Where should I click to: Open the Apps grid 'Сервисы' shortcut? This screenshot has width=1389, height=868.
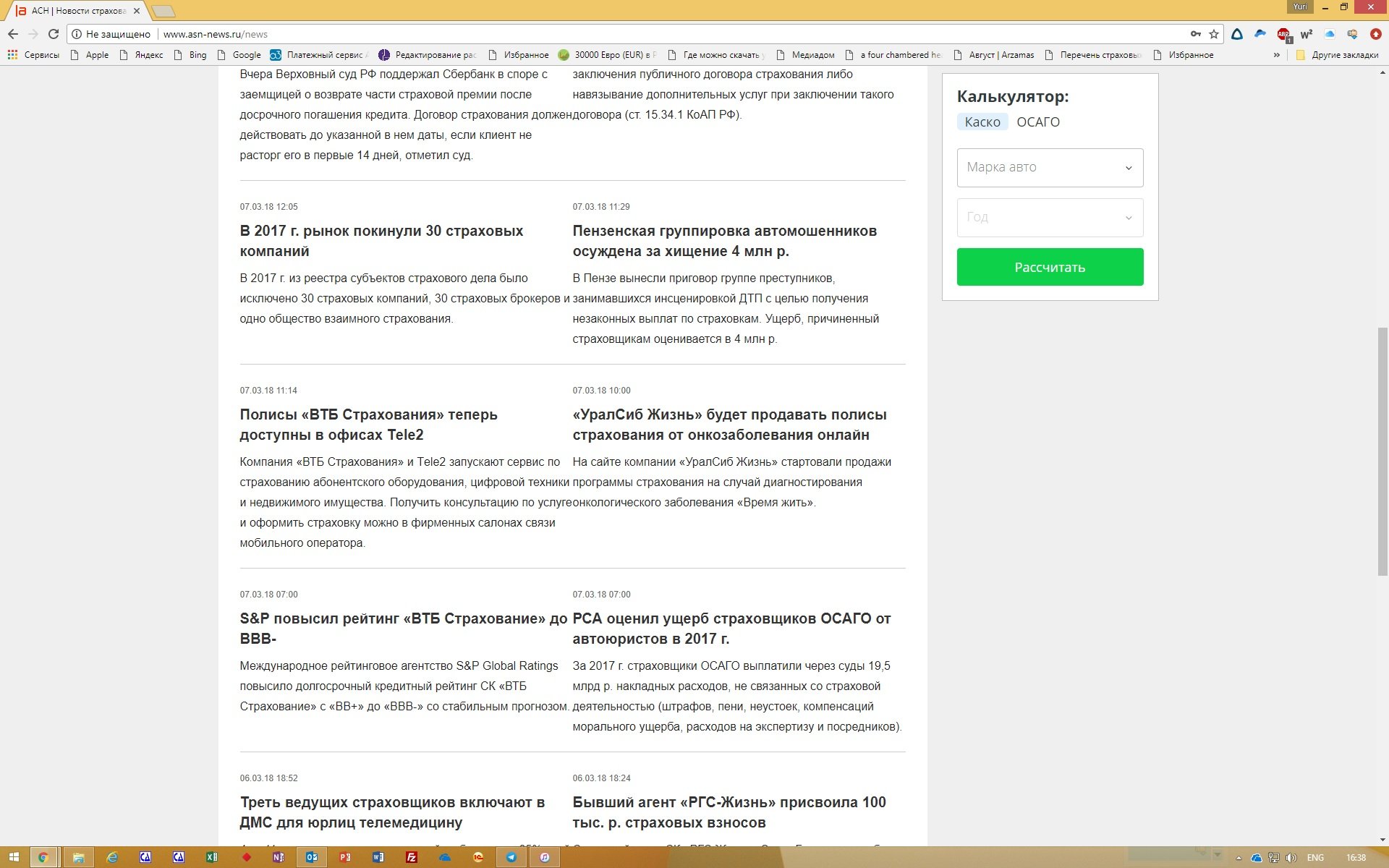(x=33, y=55)
